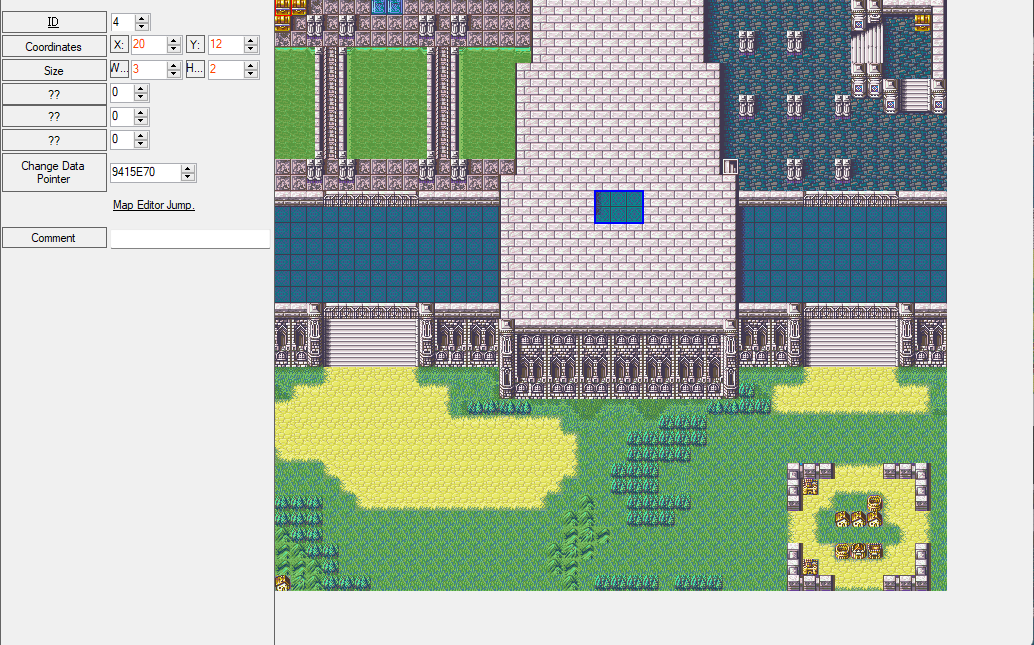The height and width of the screenshot is (645, 1034).
Task: Increase the ID value with up arrow
Action: coord(142,18)
